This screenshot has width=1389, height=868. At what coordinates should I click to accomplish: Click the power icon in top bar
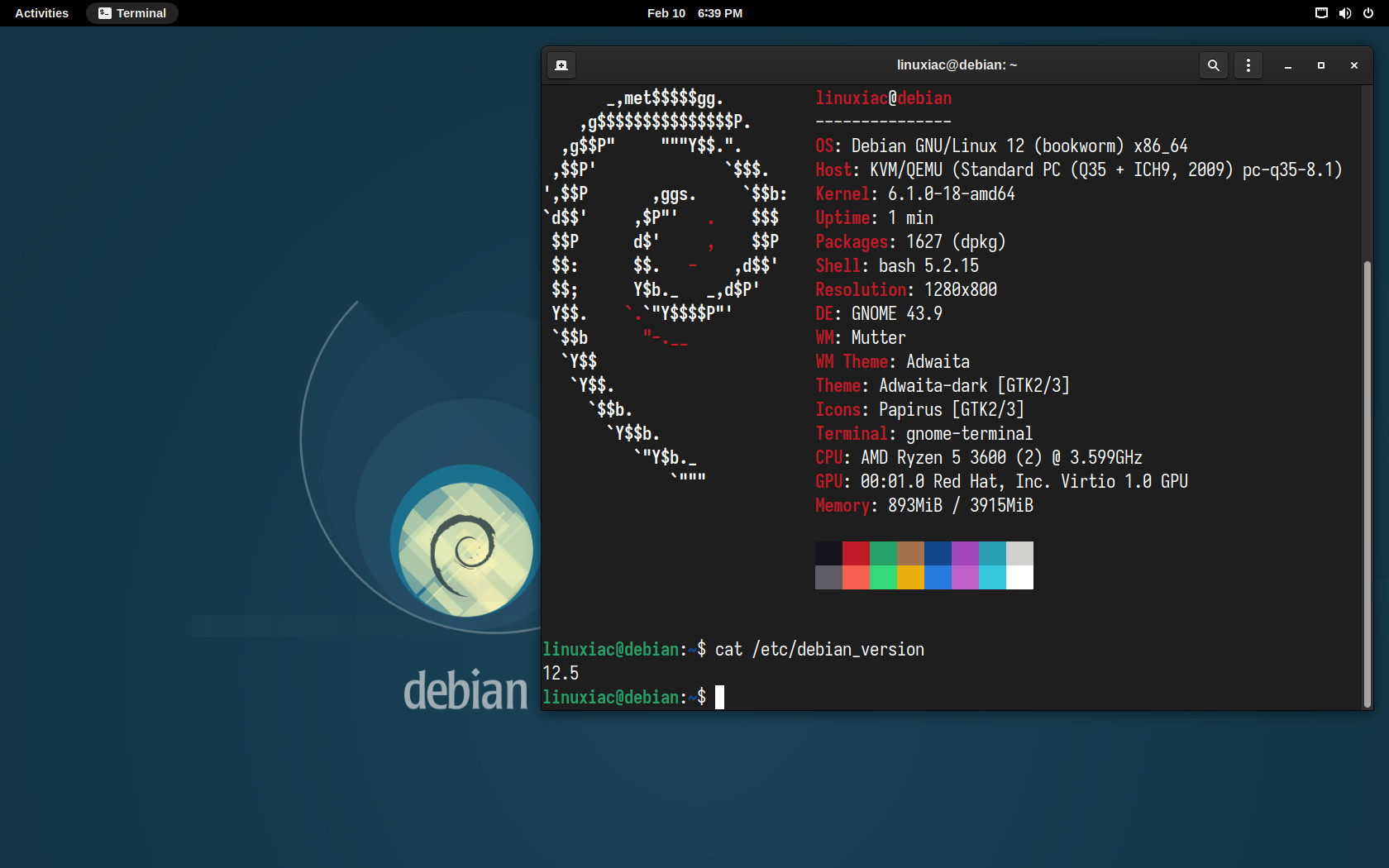[1368, 13]
